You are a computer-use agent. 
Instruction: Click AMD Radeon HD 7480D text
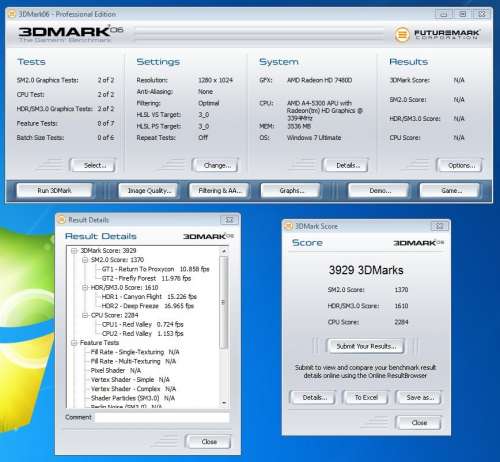(x=319, y=80)
